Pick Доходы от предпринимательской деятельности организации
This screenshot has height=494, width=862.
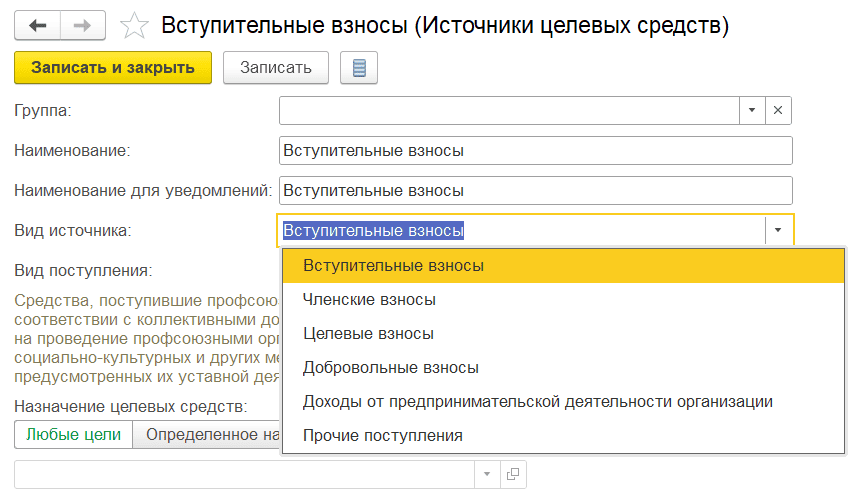[x=537, y=402]
